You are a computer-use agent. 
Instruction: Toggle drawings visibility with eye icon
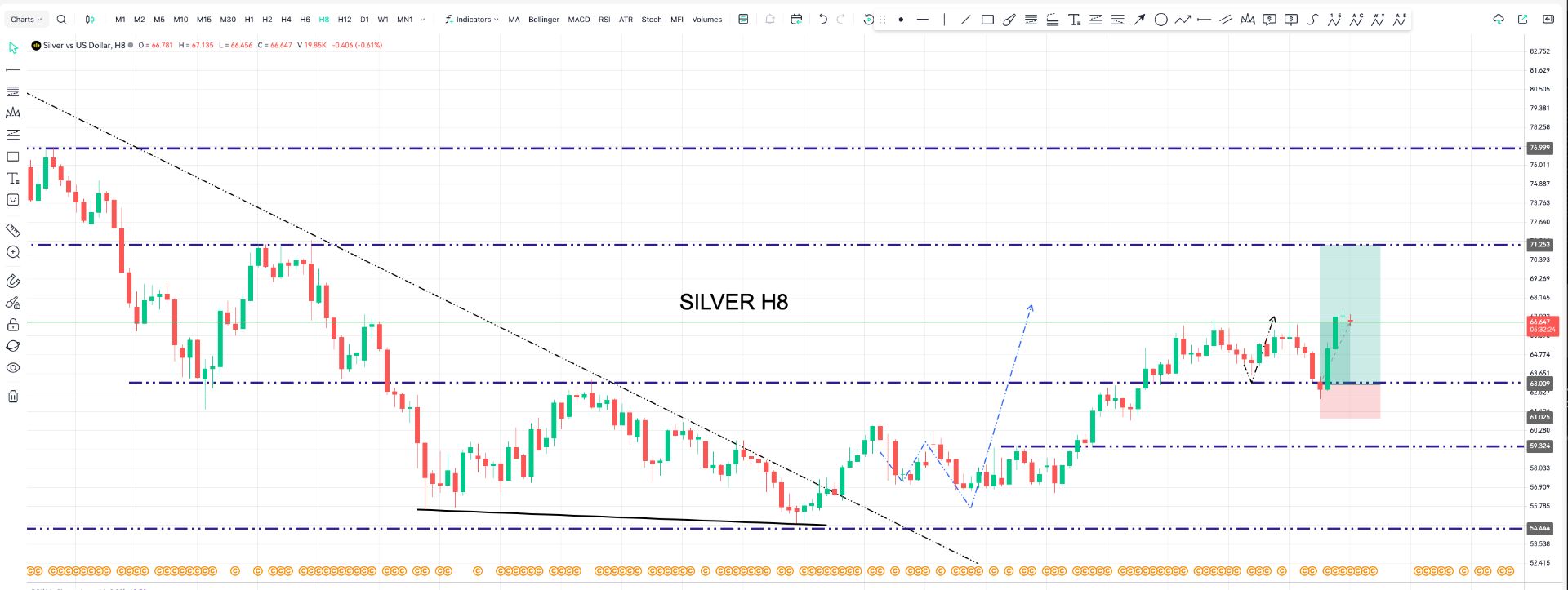coord(13,368)
